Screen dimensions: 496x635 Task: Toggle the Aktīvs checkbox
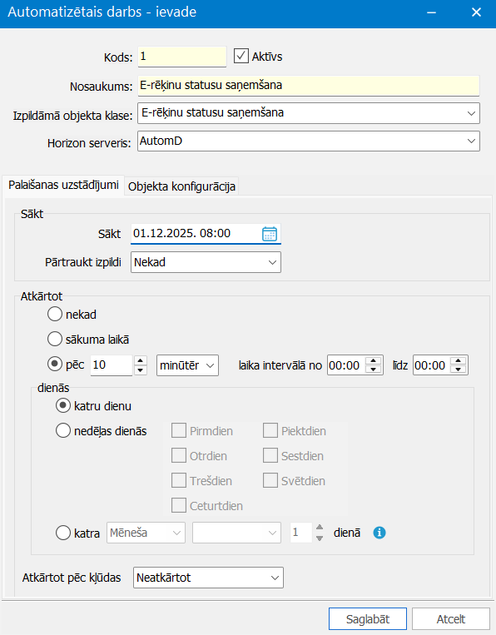click(x=241, y=56)
